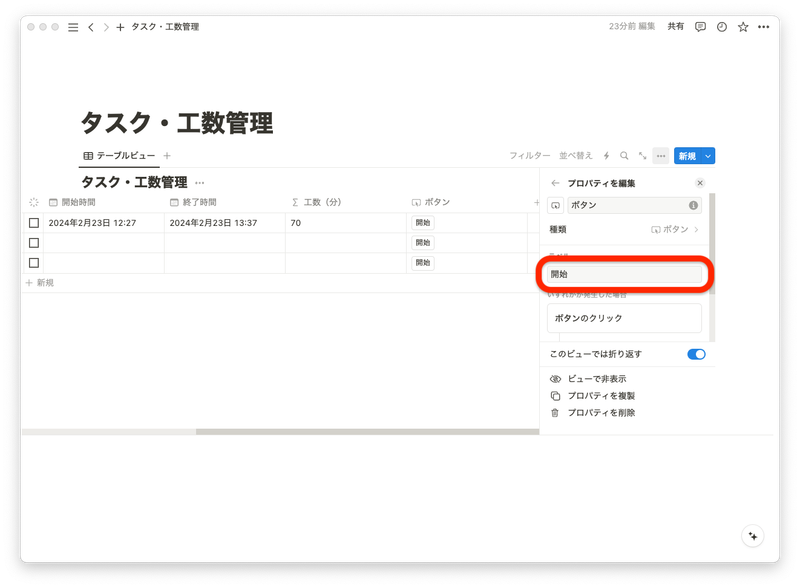Check the second row checkbox
Image resolution: width=800 pixels, height=588 pixels.
[x=34, y=243]
